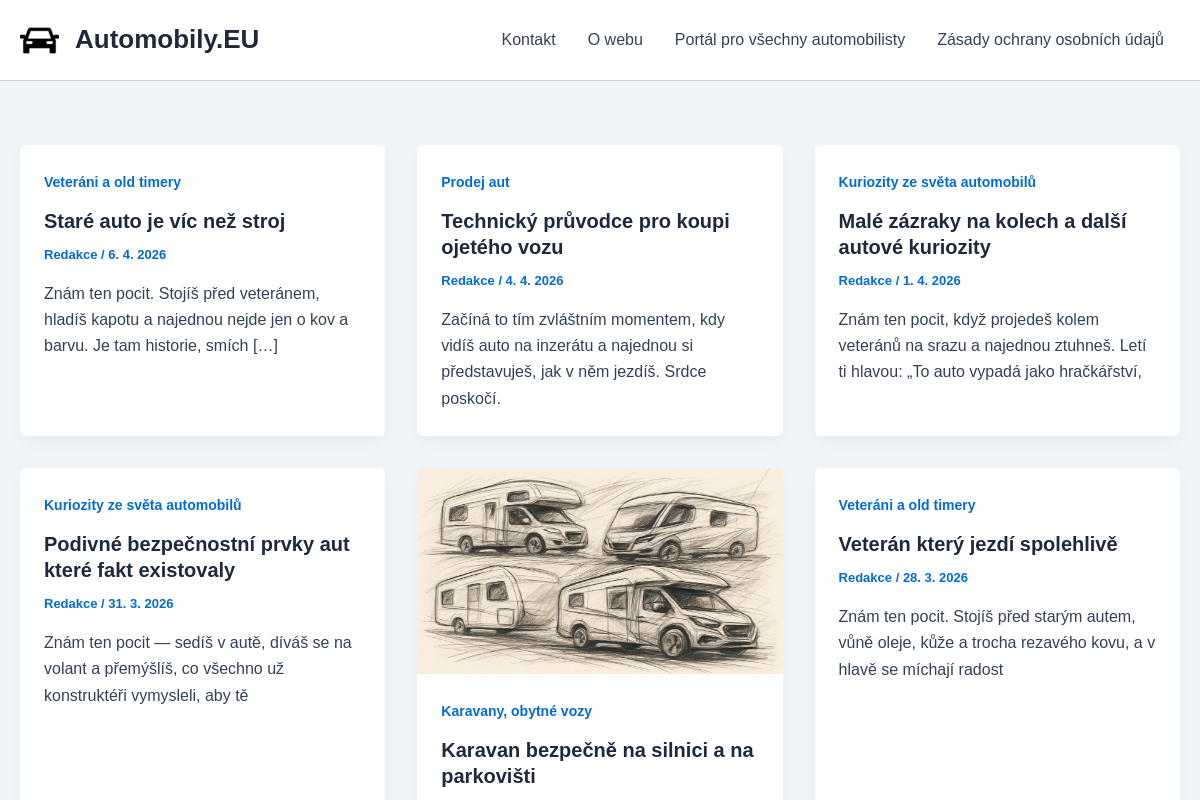Image resolution: width=1200 pixels, height=800 pixels.
Task: Click Redakce author link dated 4. 4. 2026
Action: coord(468,280)
